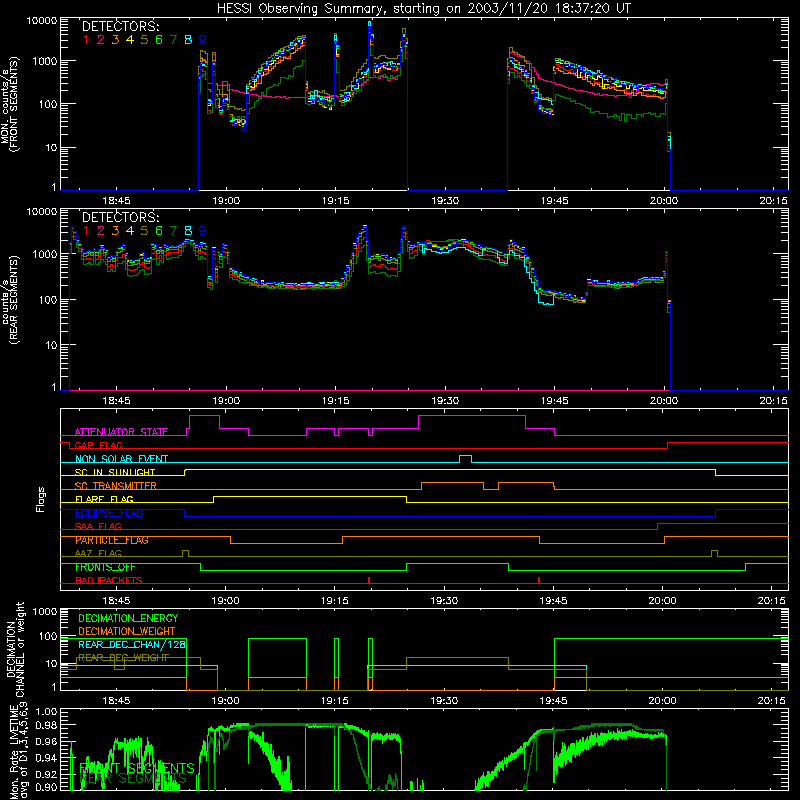Click the REAR_DEC_CHAN/128 legend entry
The image size is (800, 800).
click(x=132, y=644)
